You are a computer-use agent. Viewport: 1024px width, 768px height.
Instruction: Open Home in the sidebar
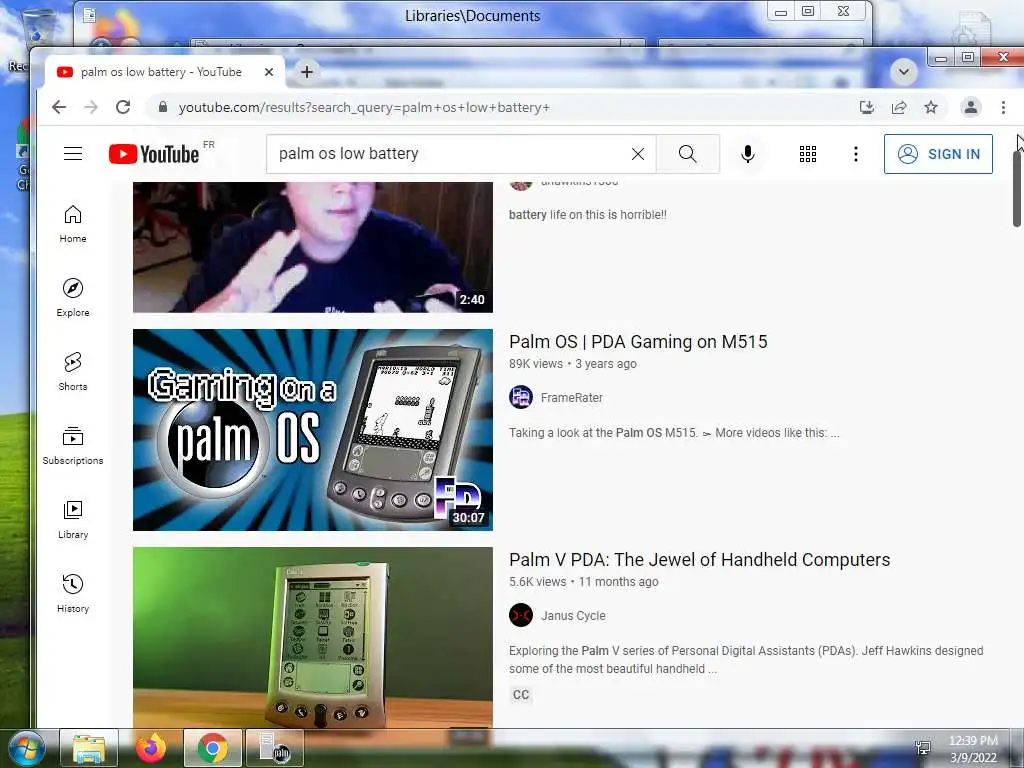(72, 224)
